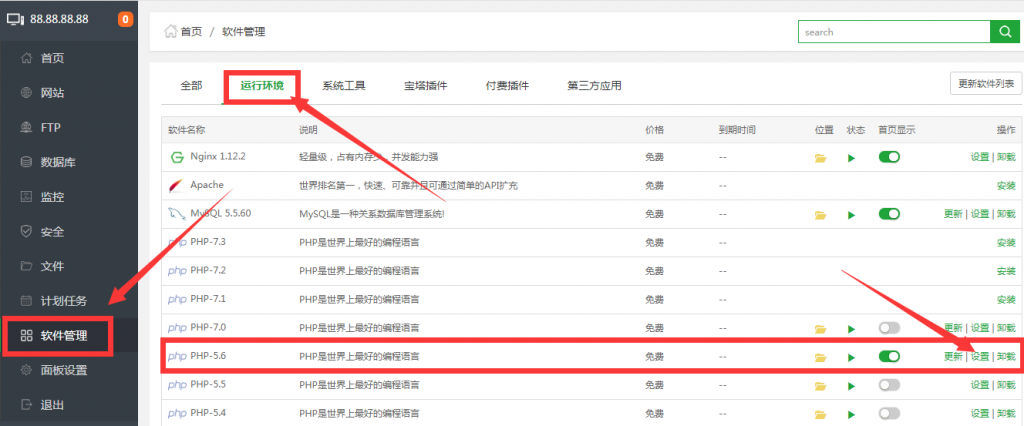Click 首页 breadcrumb link

tap(191, 31)
